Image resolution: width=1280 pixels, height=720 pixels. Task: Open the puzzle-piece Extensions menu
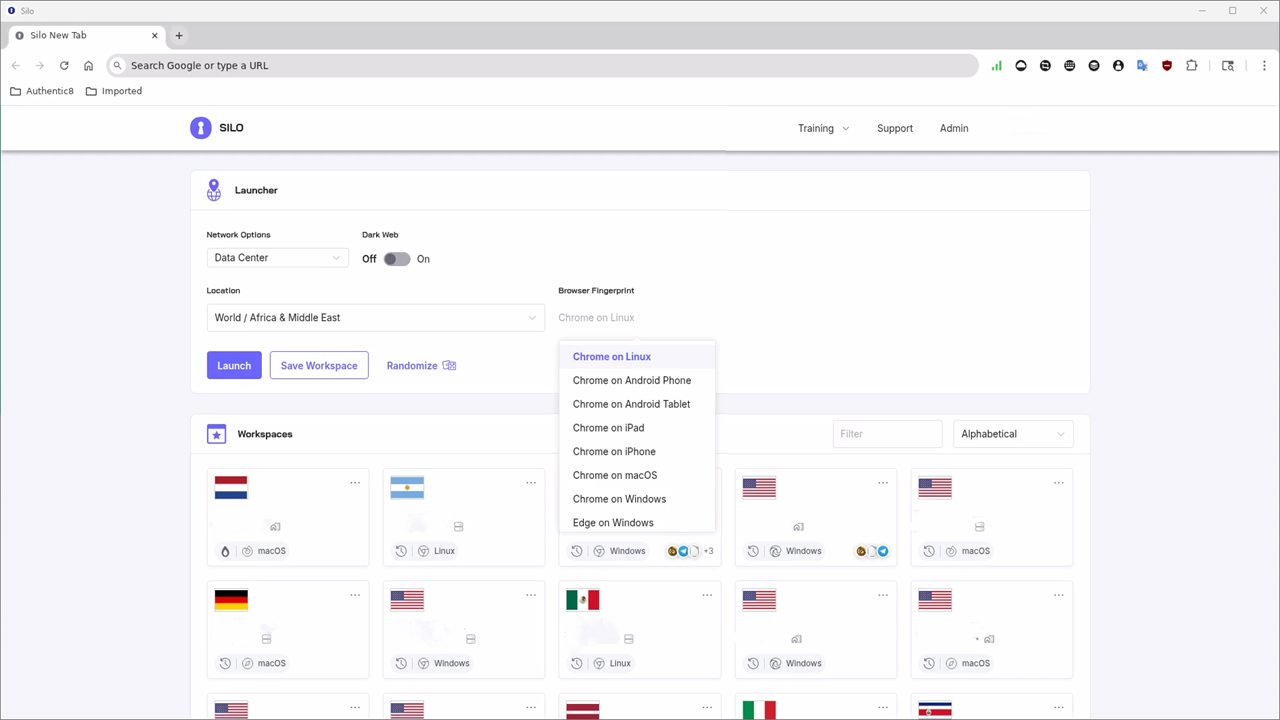pyautogui.click(x=1192, y=66)
